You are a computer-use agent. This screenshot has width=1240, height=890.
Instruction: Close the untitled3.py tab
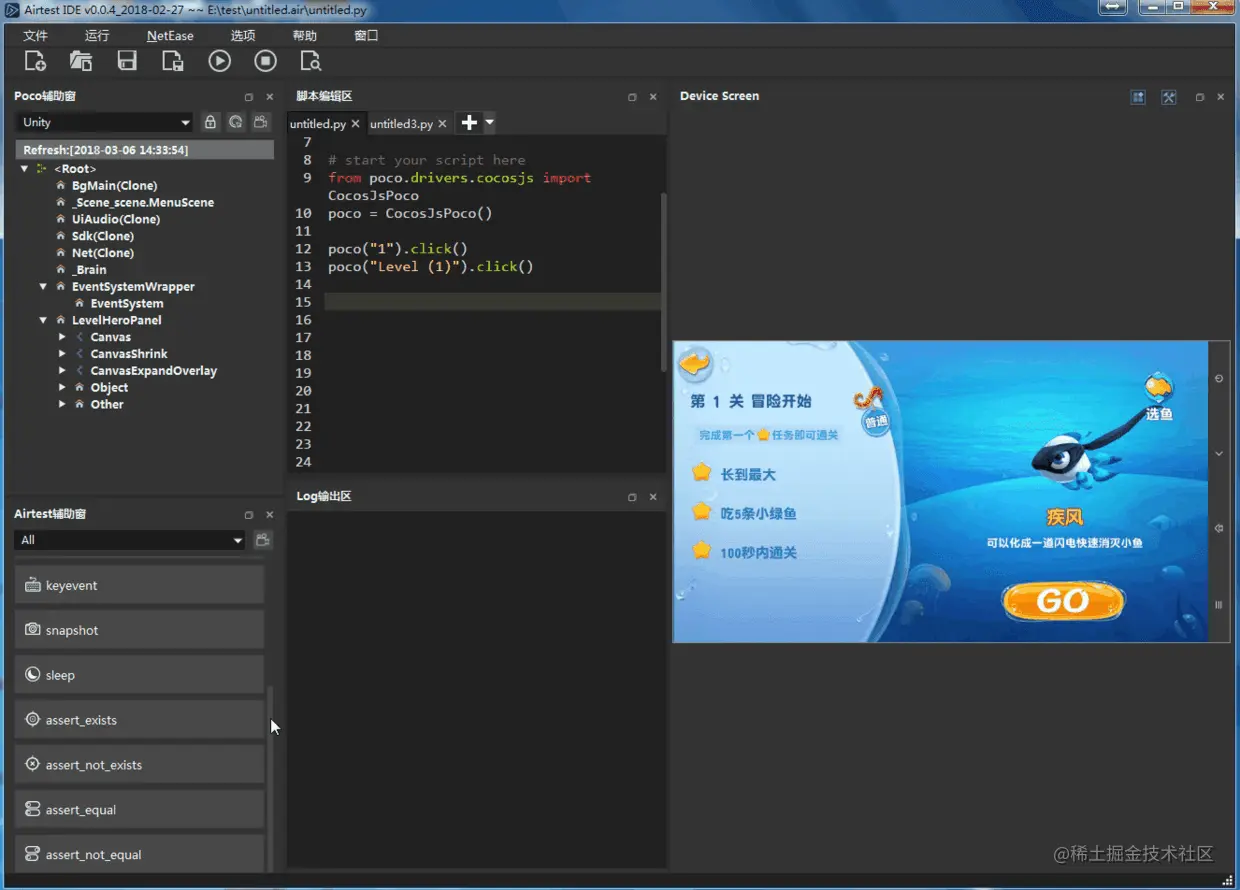click(x=443, y=124)
